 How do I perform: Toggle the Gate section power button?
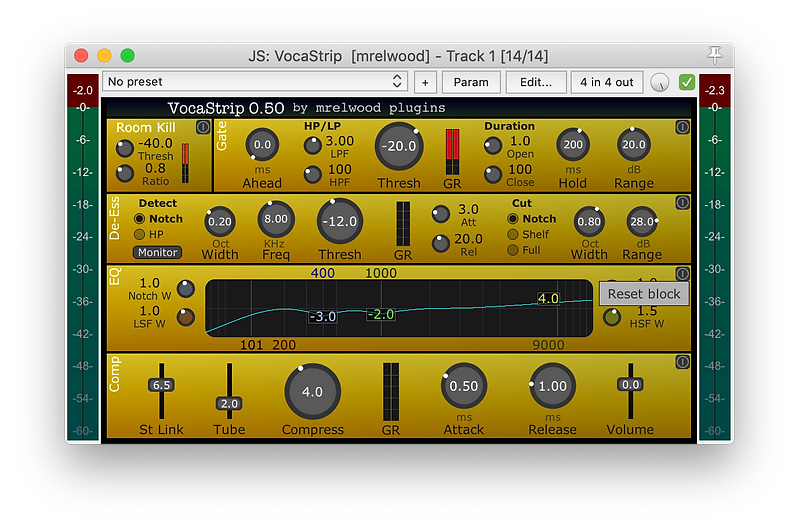[682, 127]
